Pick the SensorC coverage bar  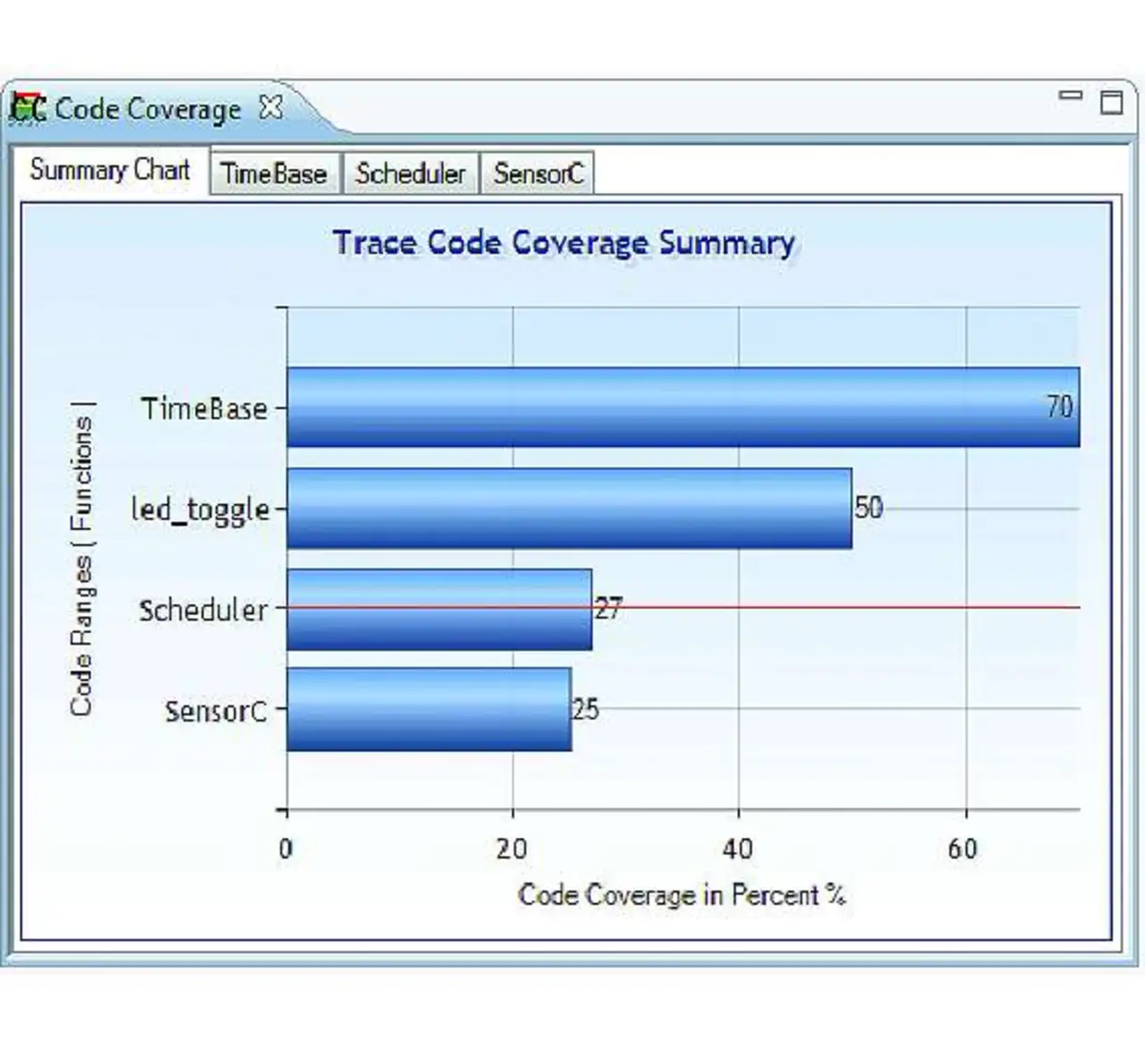[x=428, y=709]
